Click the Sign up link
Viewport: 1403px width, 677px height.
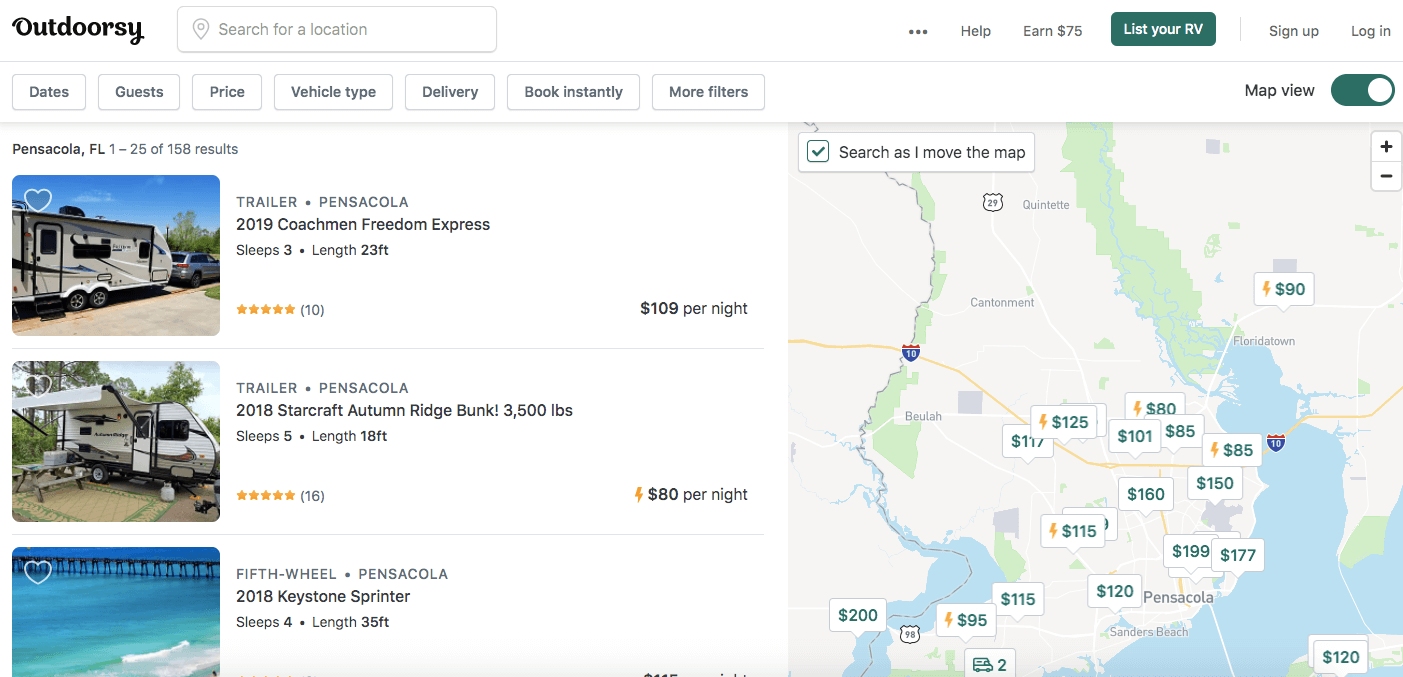tap(1294, 31)
